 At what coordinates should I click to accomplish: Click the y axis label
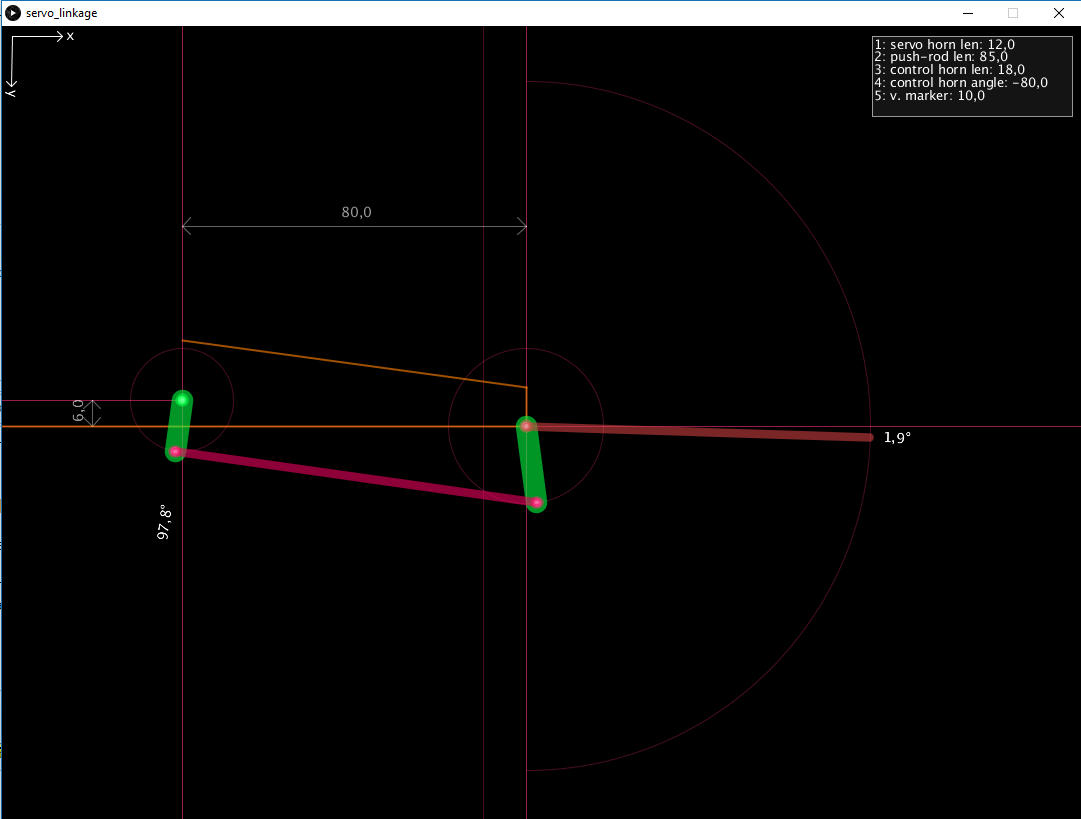click(x=12, y=91)
